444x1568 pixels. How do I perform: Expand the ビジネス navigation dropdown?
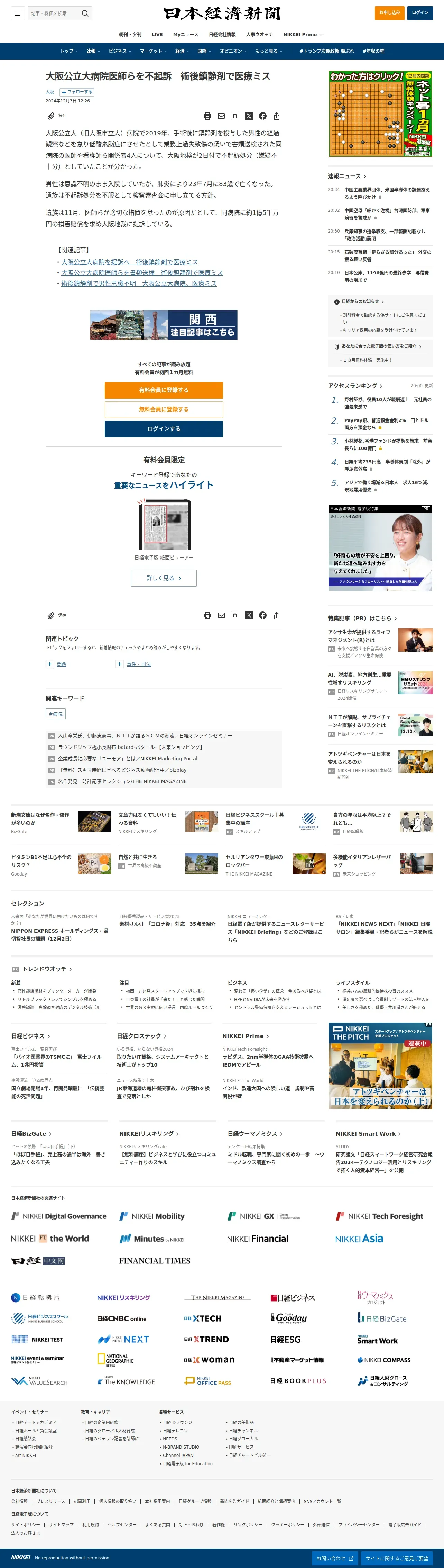coord(120,51)
